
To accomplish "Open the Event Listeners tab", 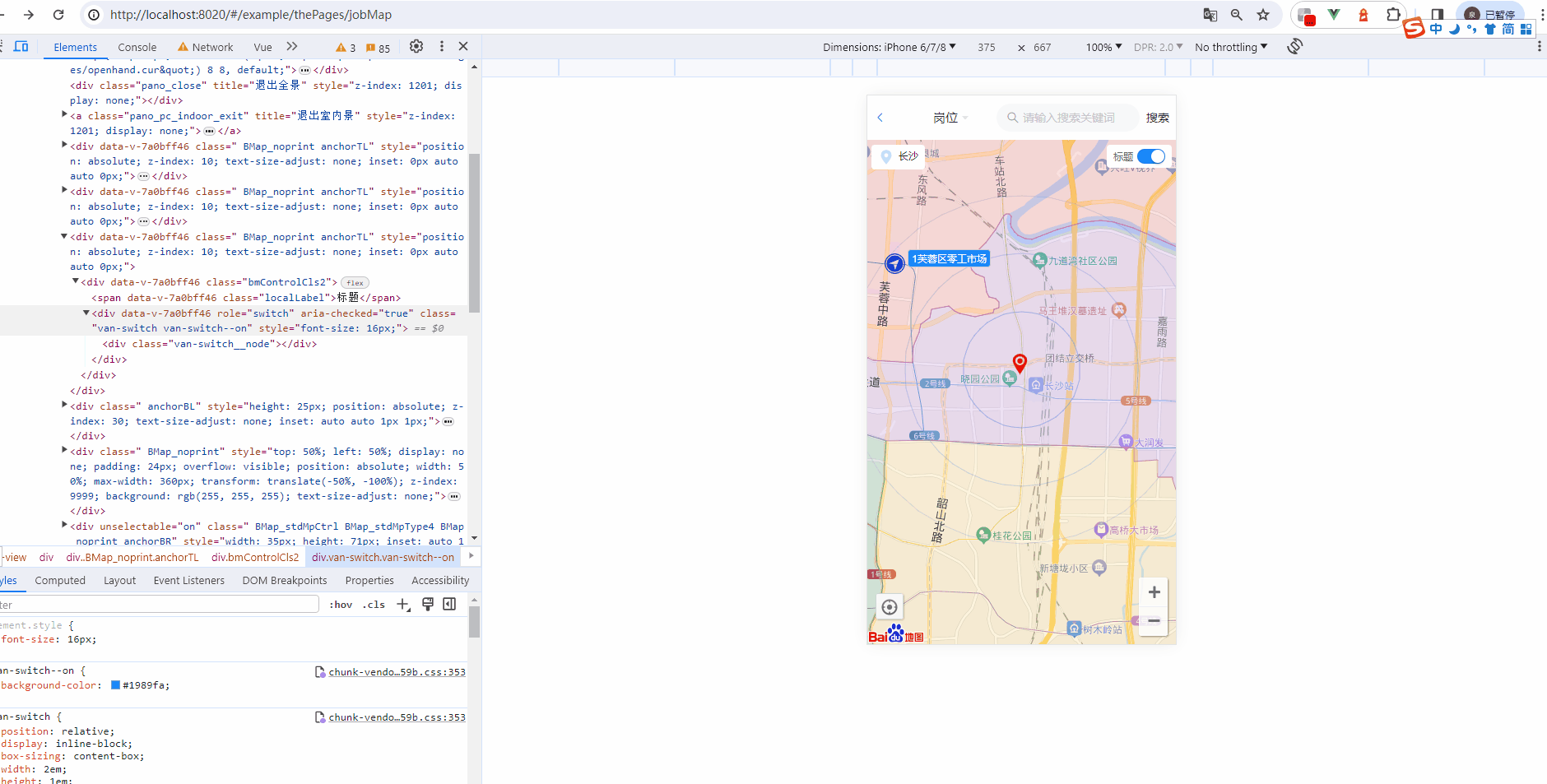I will coord(189,580).
